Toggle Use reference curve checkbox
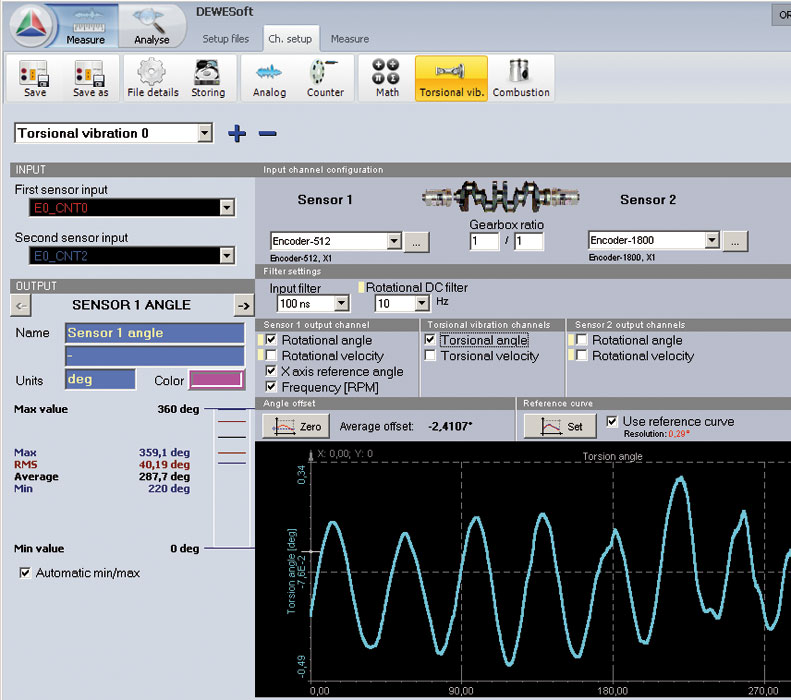 click(612, 421)
